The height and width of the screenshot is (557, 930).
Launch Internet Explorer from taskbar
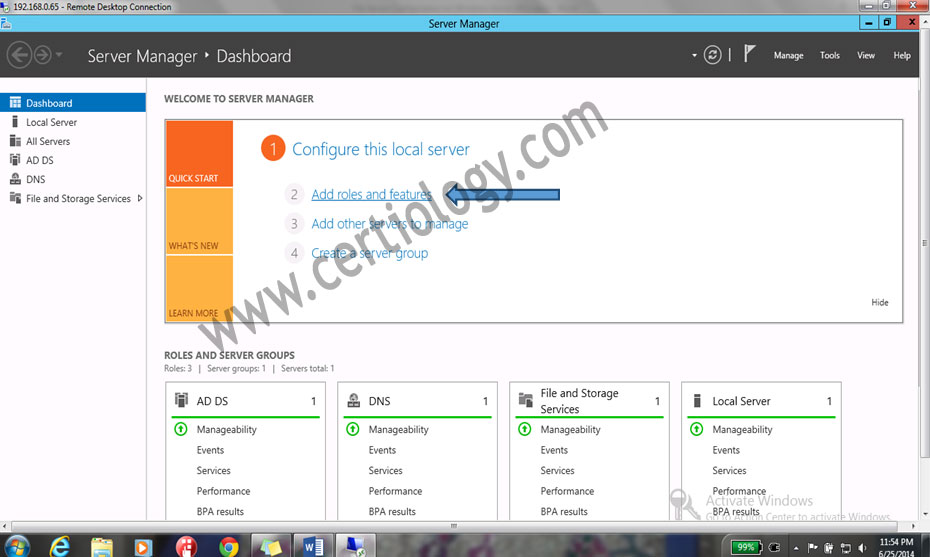coord(59,546)
